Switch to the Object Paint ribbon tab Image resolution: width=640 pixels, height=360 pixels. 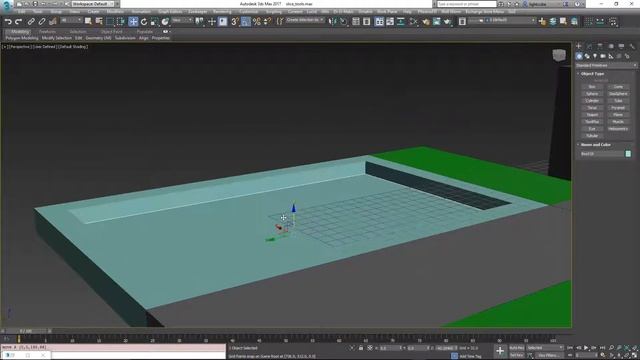coord(111,31)
